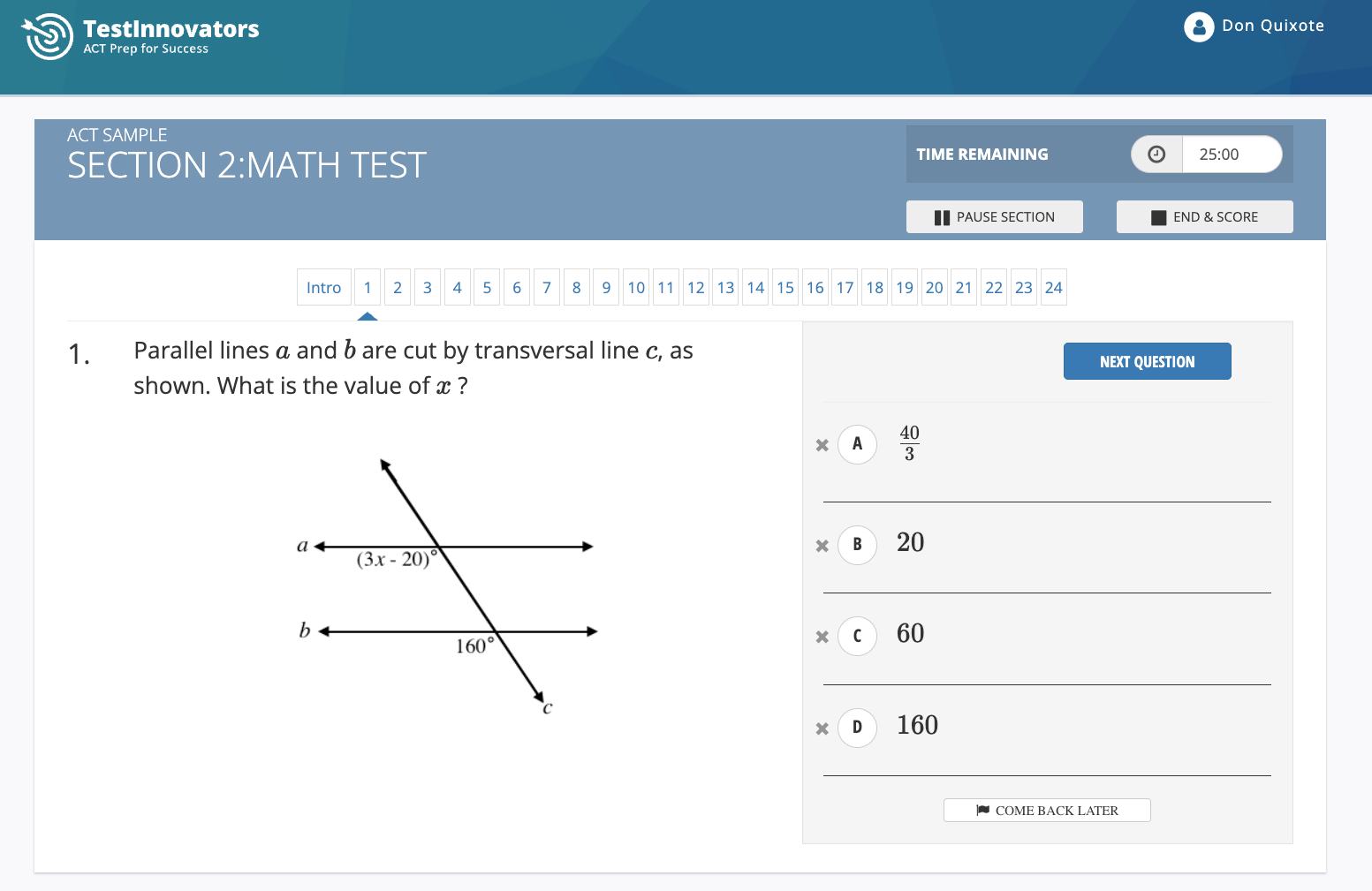
Task: Eliminate answer choice A with its X icon
Action: [x=822, y=445]
